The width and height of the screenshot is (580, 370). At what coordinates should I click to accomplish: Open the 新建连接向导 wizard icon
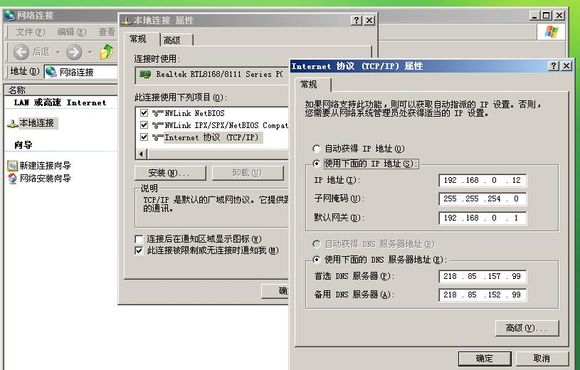pos(13,165)
